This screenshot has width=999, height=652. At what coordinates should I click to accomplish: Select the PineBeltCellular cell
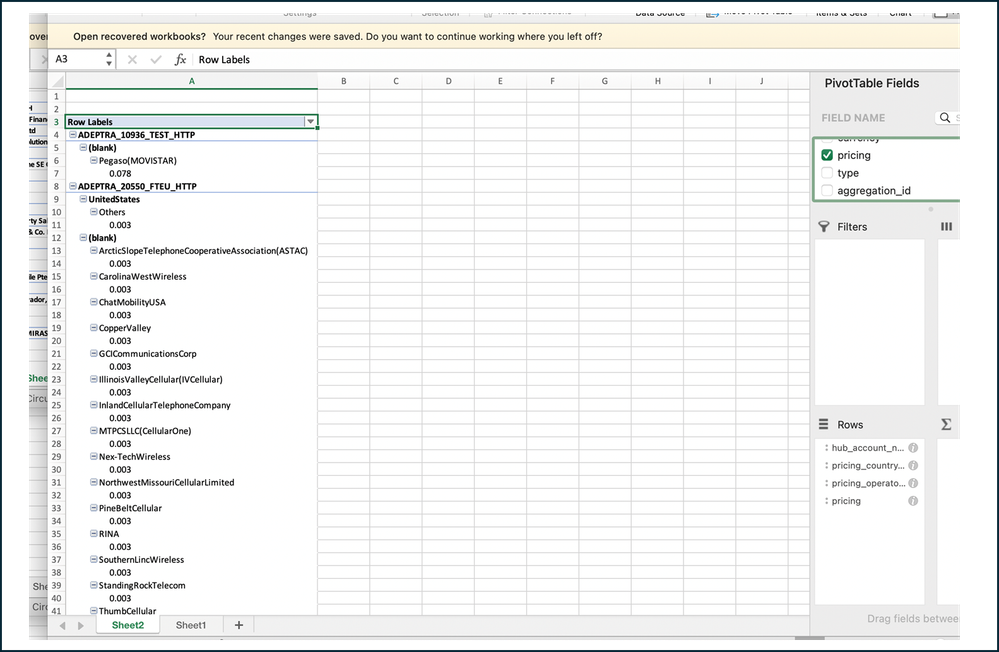point(191,508)
